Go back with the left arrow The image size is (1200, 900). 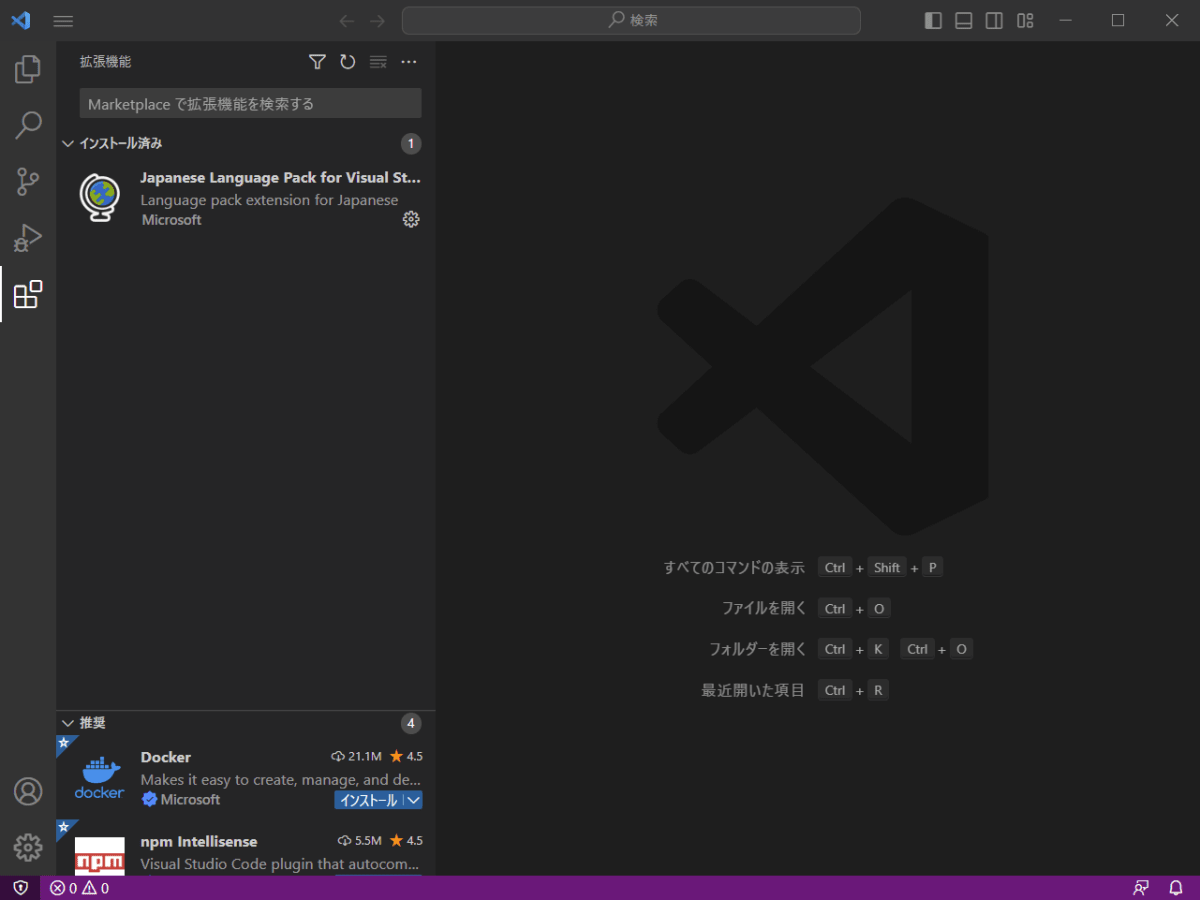coord(347,21)
